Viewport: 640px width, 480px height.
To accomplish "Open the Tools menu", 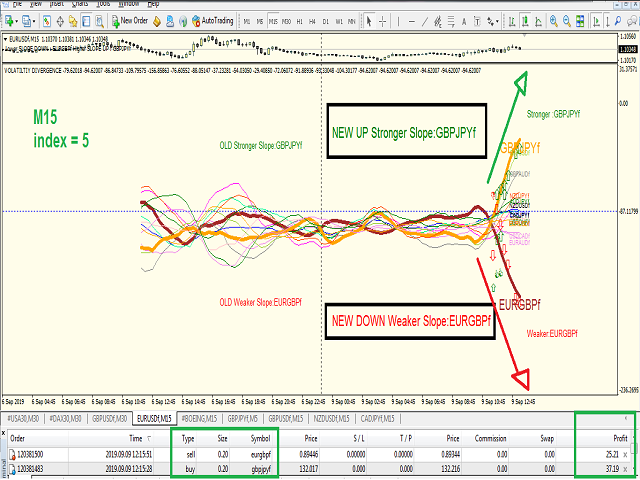I will 103,4.
